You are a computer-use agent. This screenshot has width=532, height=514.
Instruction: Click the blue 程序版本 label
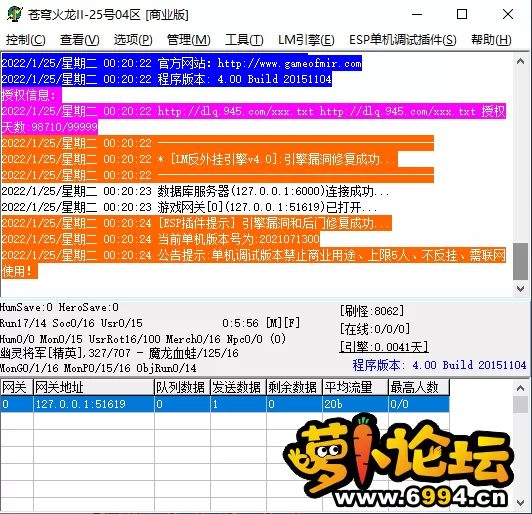click(439, 365)
